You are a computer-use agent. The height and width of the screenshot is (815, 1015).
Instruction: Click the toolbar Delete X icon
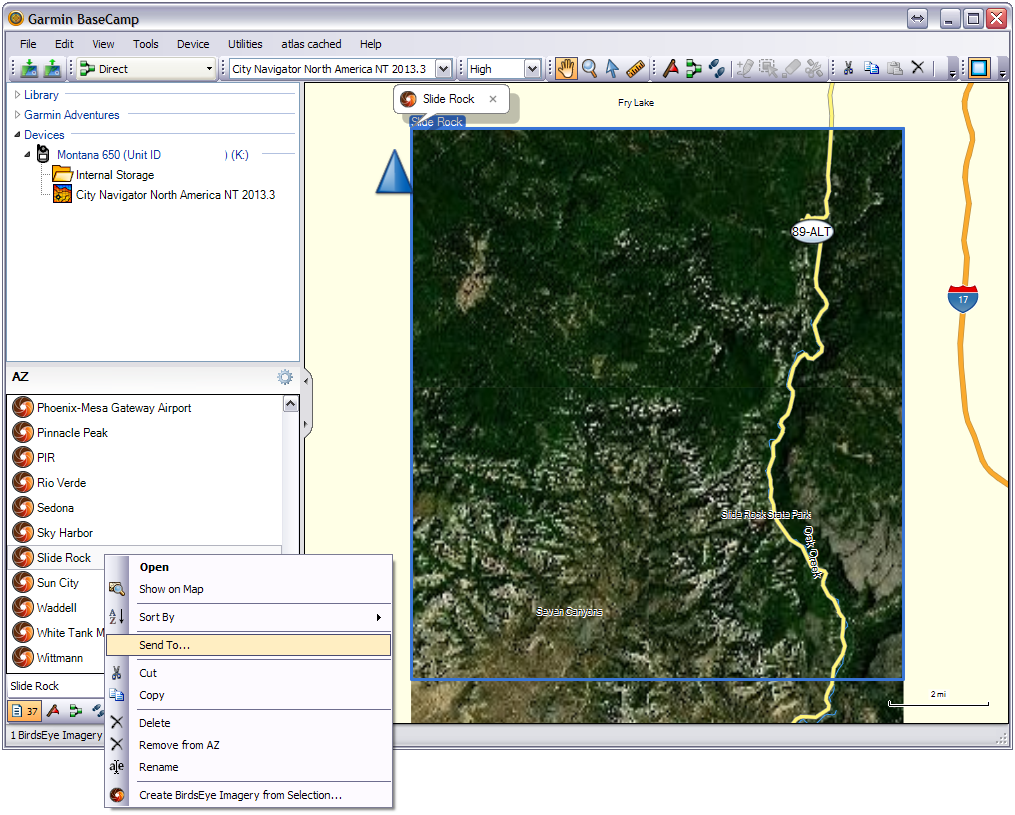pyautogui.click(x=918, y=67)
